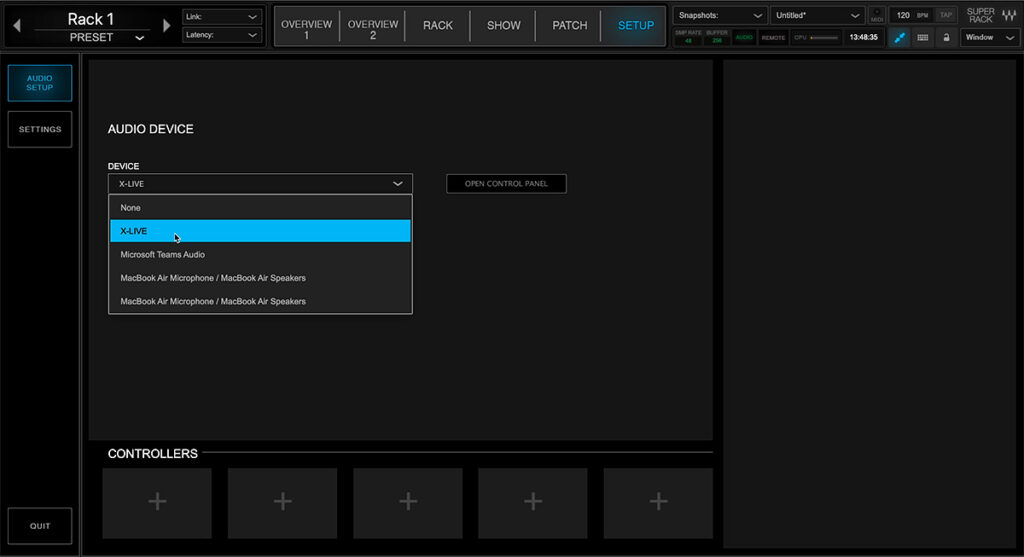Expand the Snapshots dropdown
Screen dimensions: 1024x557
(720, 16)
